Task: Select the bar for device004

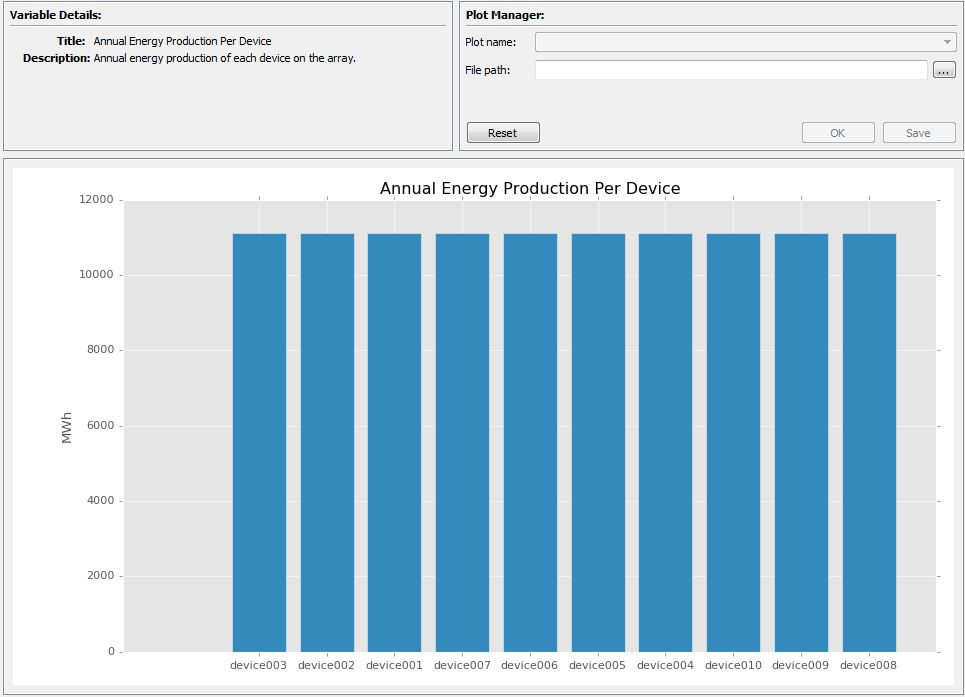Action: (665, 442)
